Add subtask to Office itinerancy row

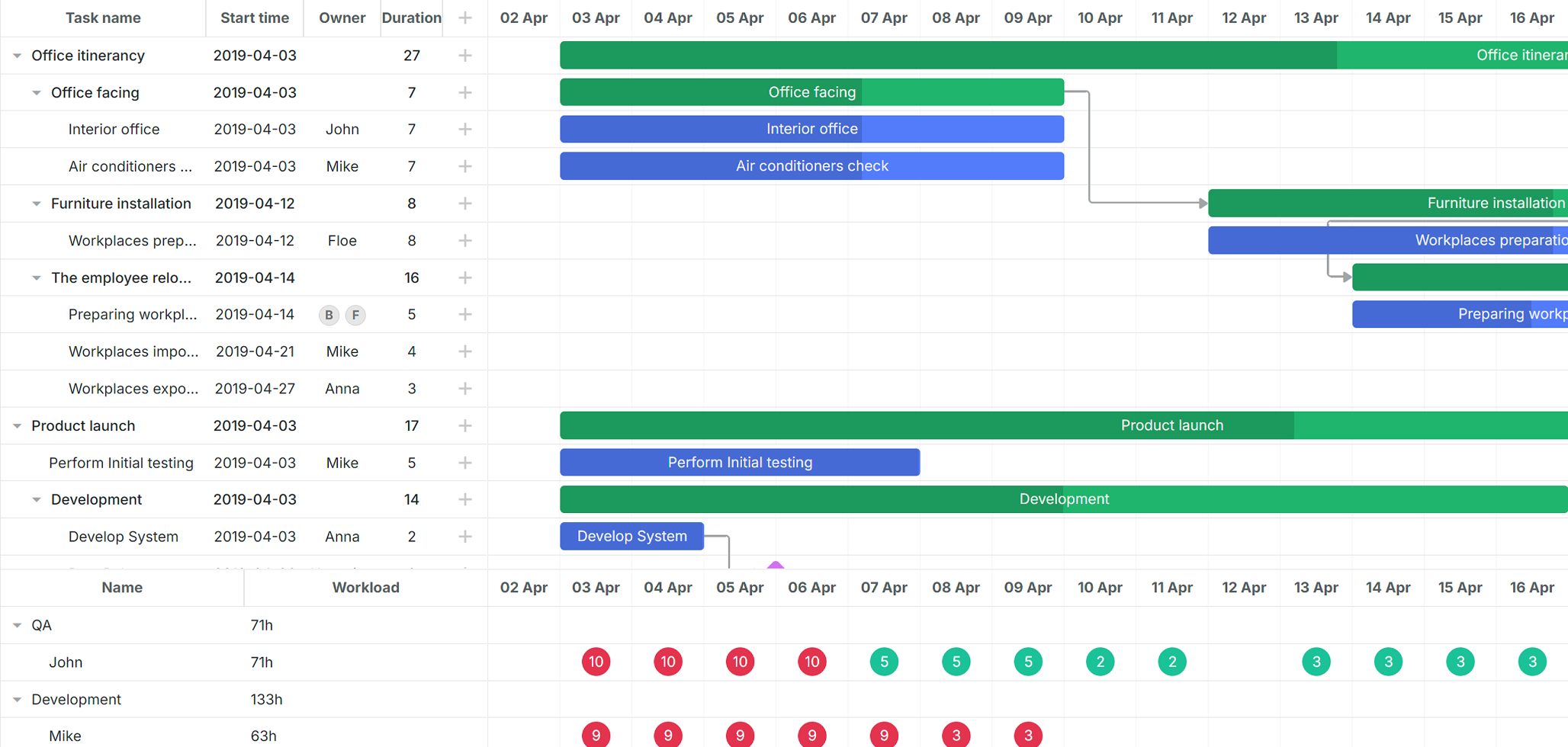(465, 56)
